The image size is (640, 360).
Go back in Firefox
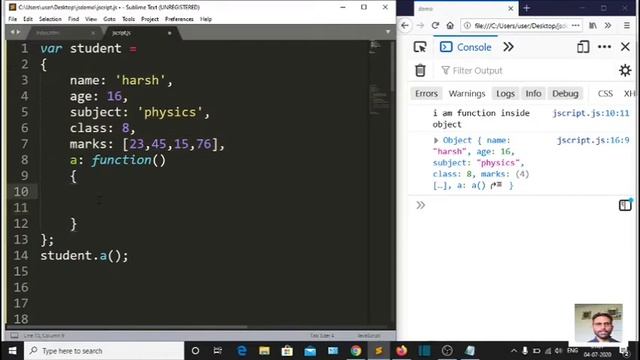(x=404, y=25)
